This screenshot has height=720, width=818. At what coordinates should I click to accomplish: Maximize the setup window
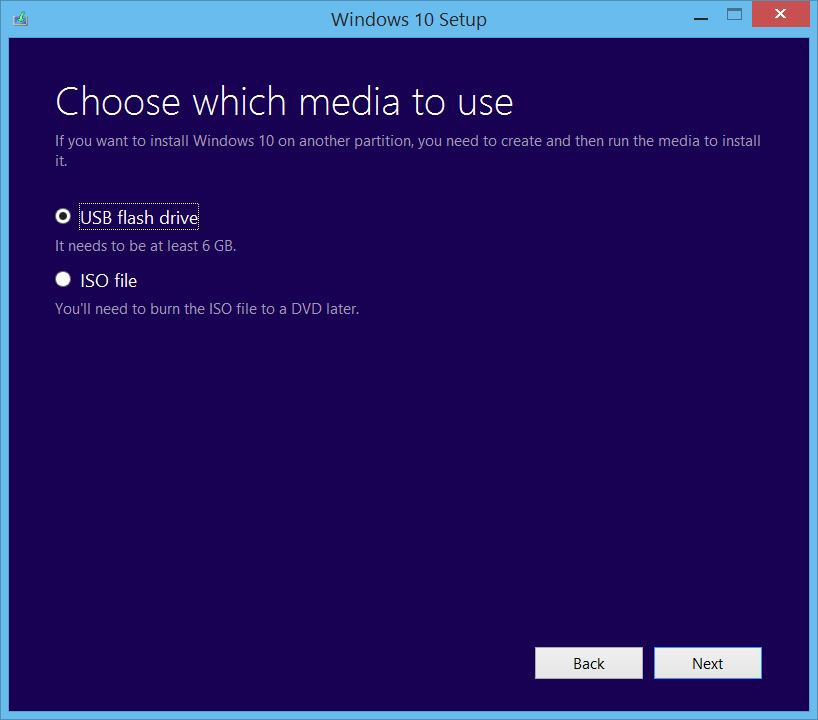click(x=733, y=12)
